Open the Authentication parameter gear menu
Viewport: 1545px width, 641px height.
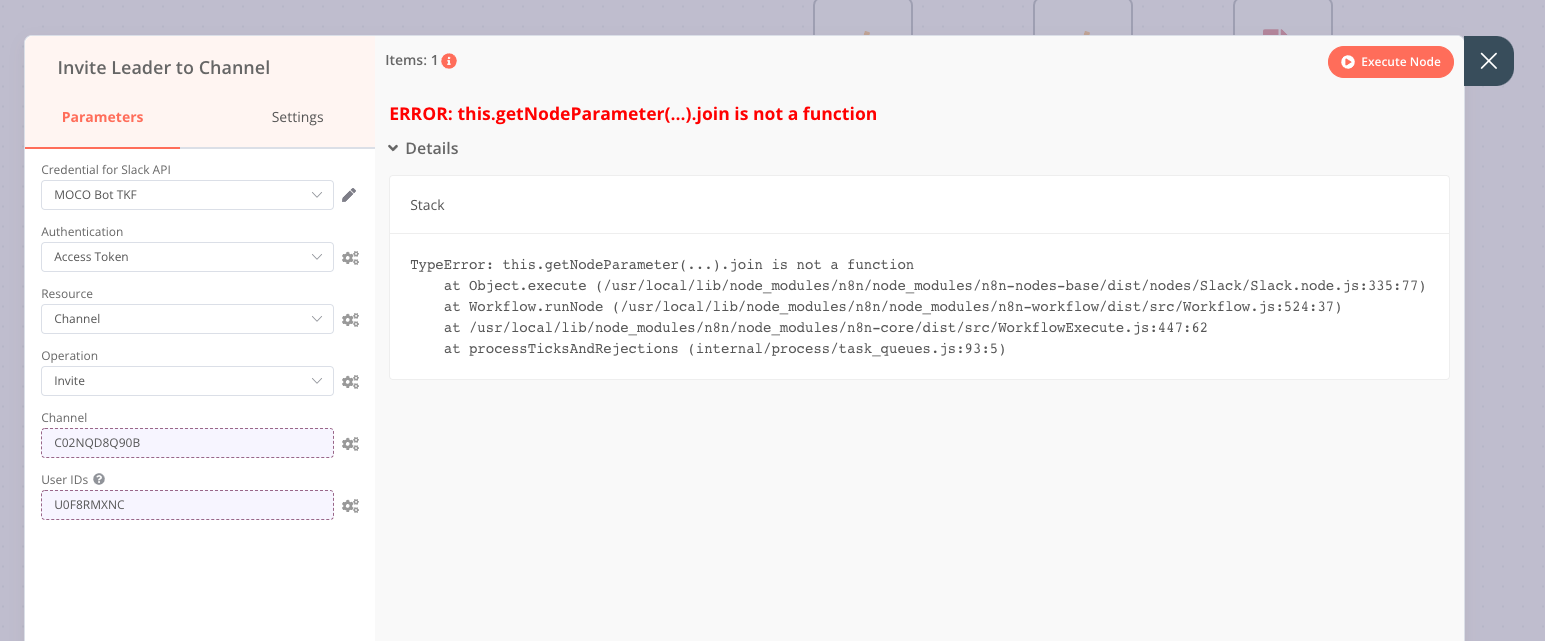[350, 257]
